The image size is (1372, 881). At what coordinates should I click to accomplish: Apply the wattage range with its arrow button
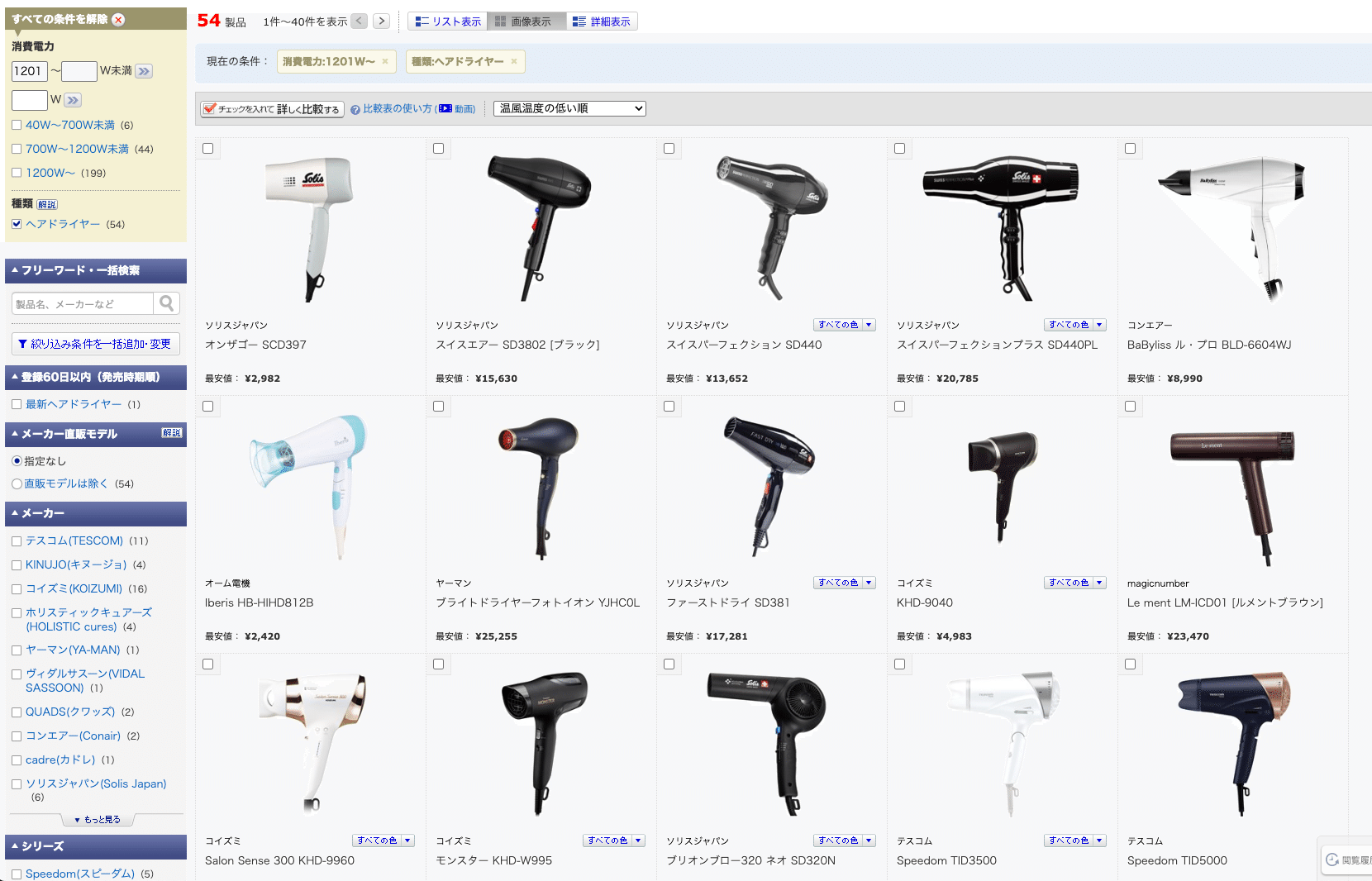click(144, 71)
